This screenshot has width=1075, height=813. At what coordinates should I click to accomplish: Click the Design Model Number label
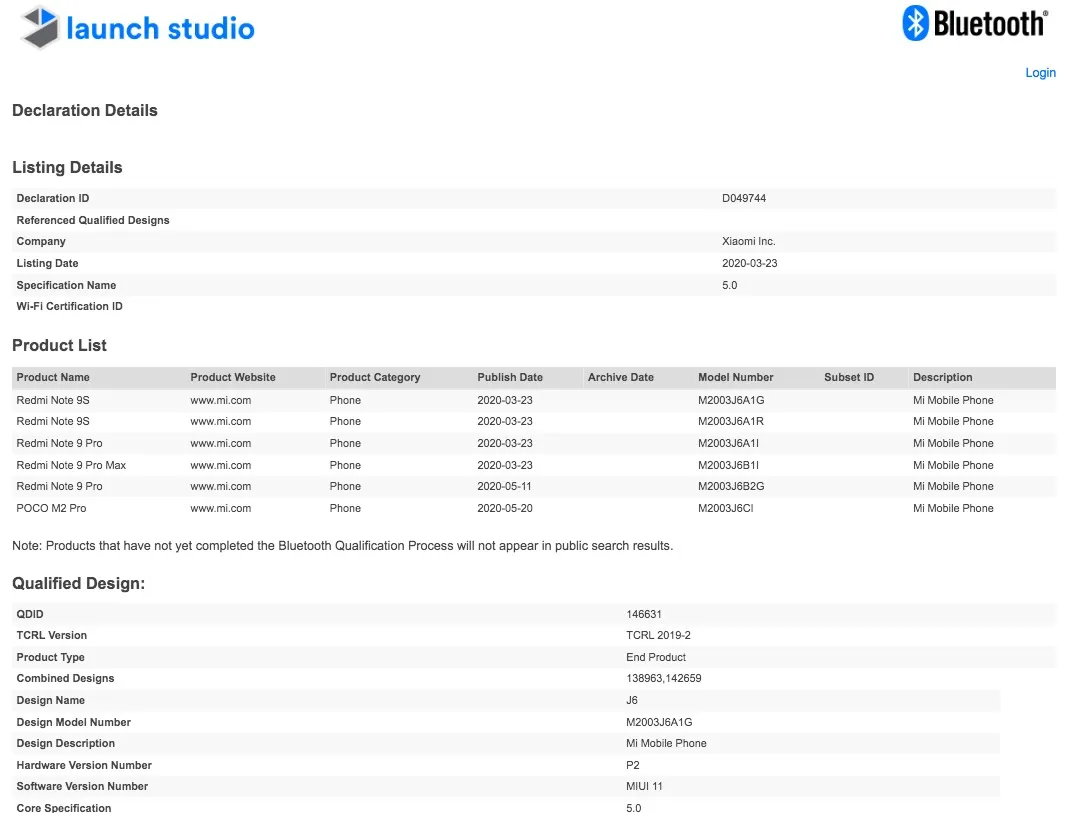(x=73, y=722)
